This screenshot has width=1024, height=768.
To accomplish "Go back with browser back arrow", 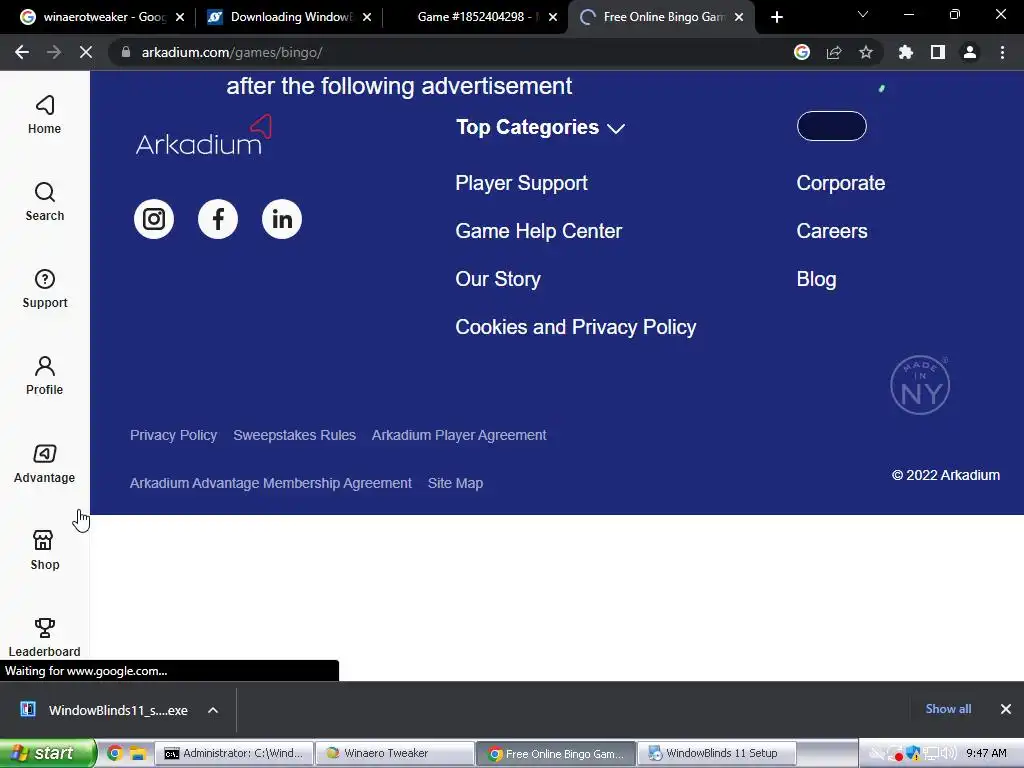I will point(22,52).
